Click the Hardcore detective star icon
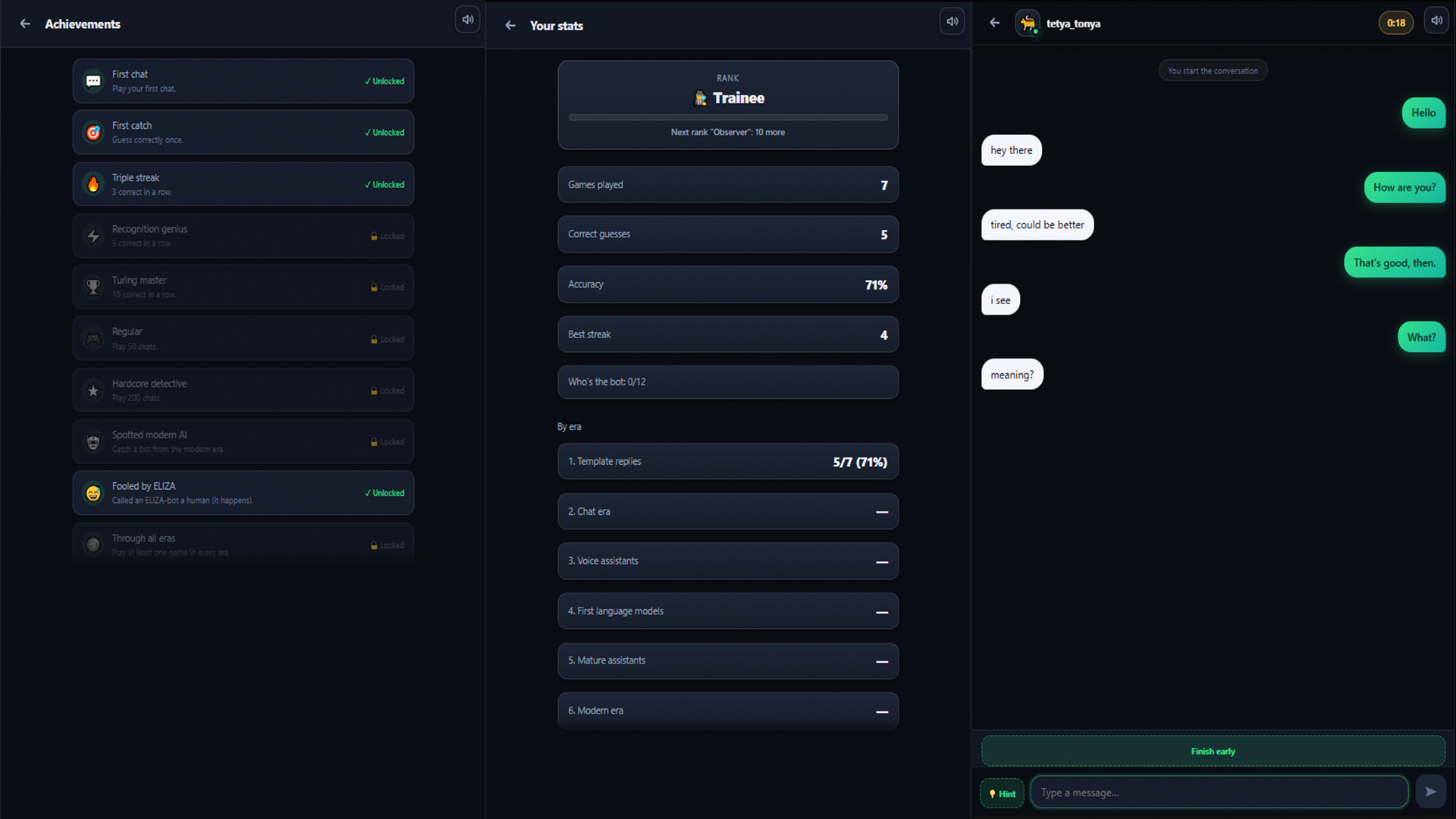The height and width of the screenshot is (819, 1456). [x=93, y=391]
